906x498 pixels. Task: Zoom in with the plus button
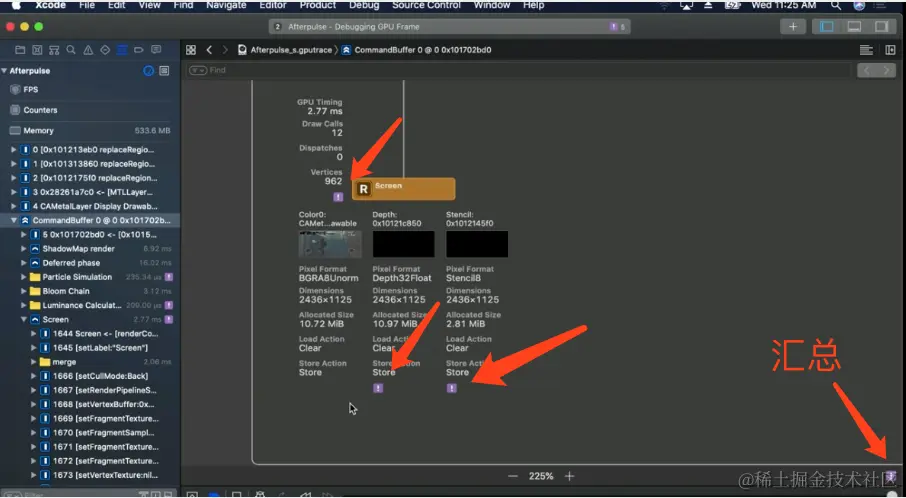click(570, 476)
